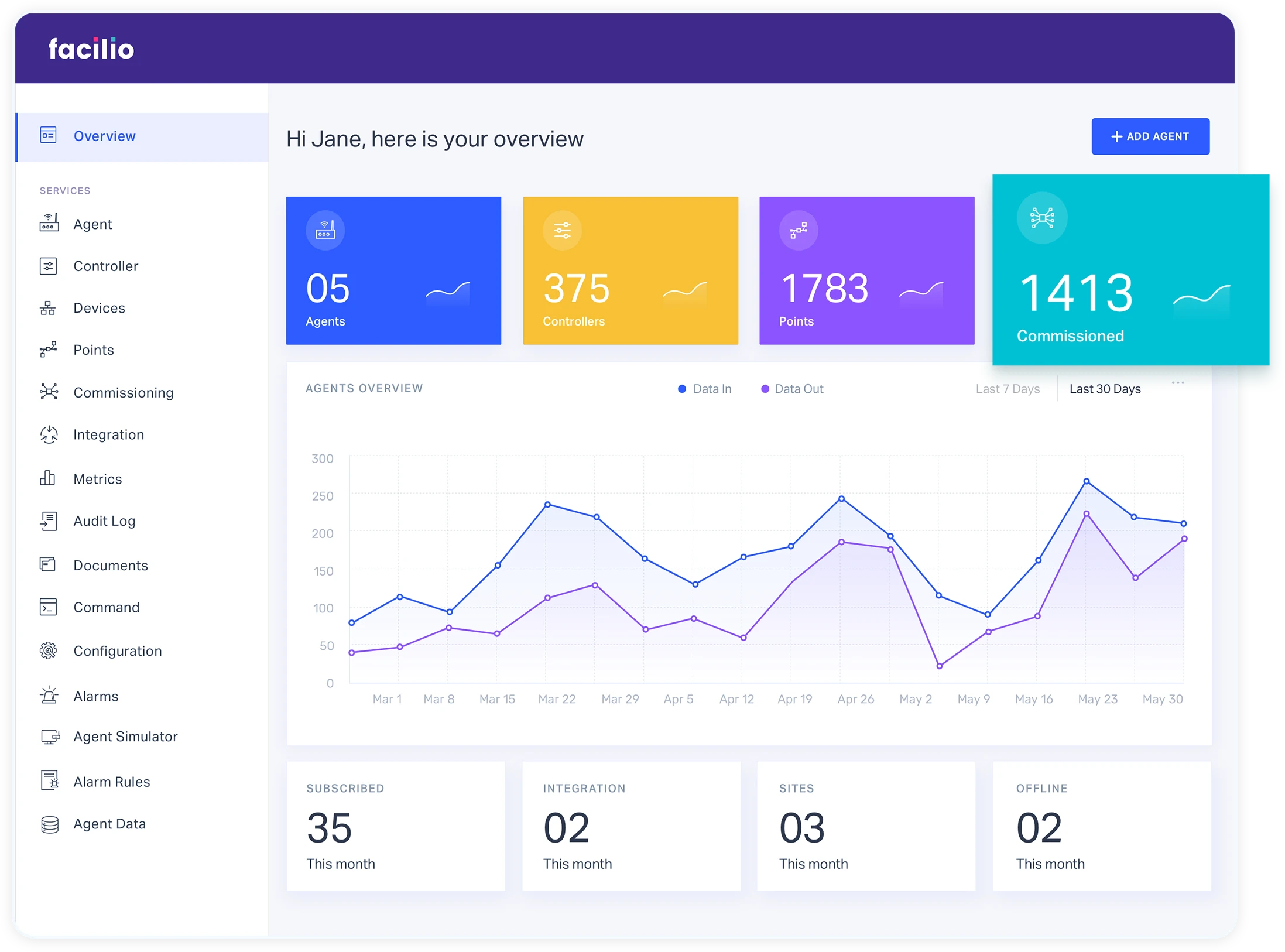
Task: Click the Integration sync icon
Action: point(49,434)
